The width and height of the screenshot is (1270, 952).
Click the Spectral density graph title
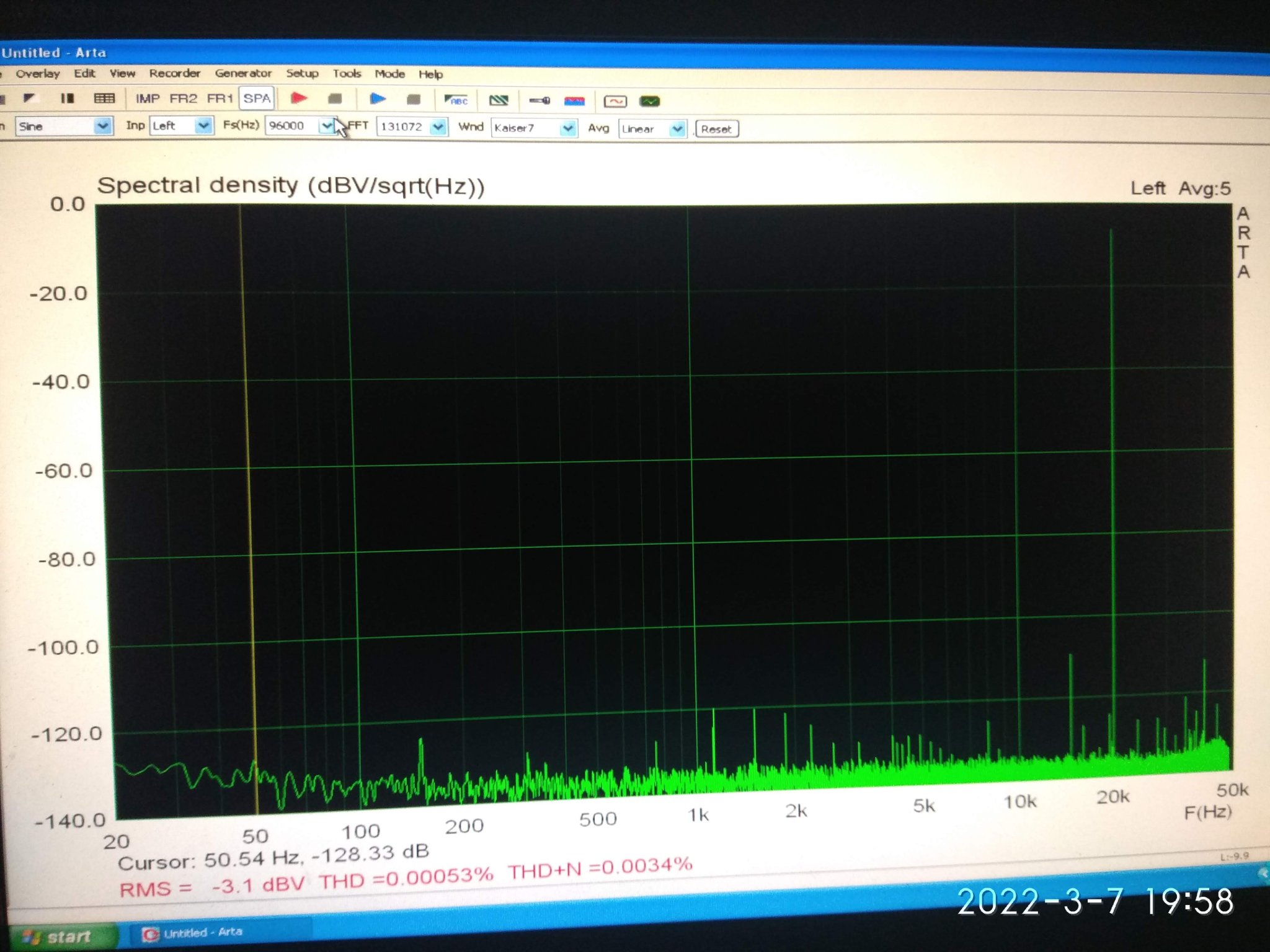click(291, 185)
